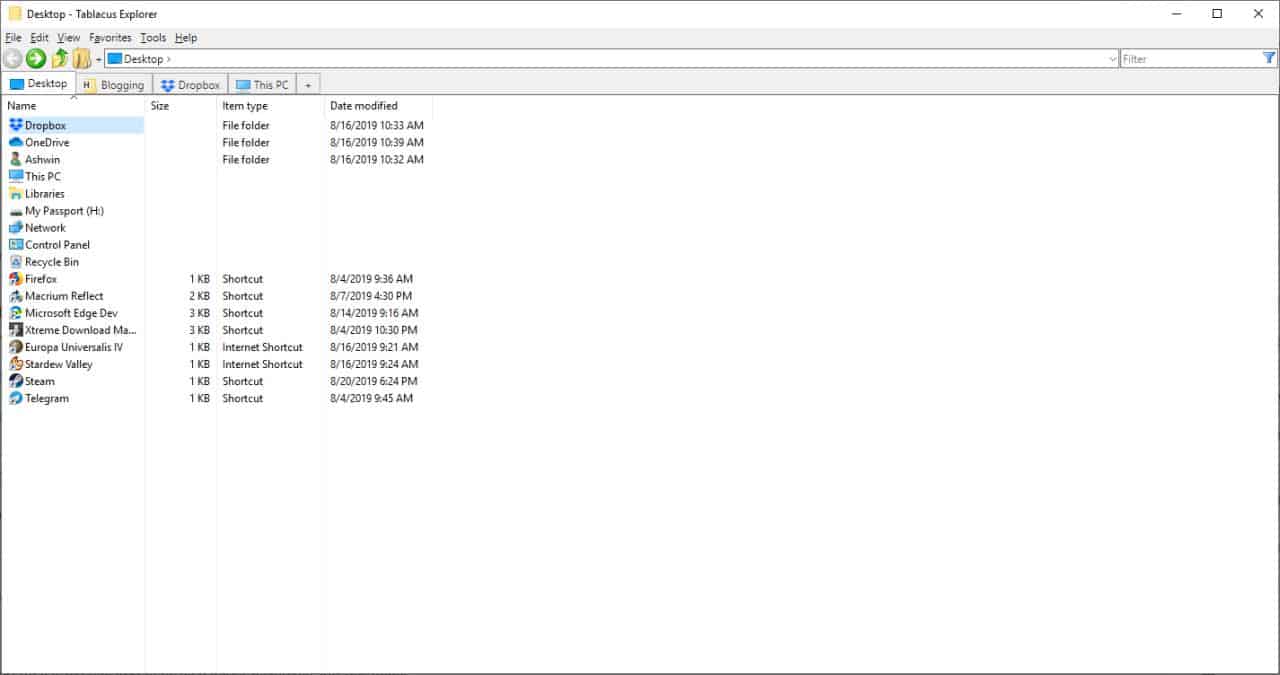Click the folder tree toolbar icon

coord(80,58)
